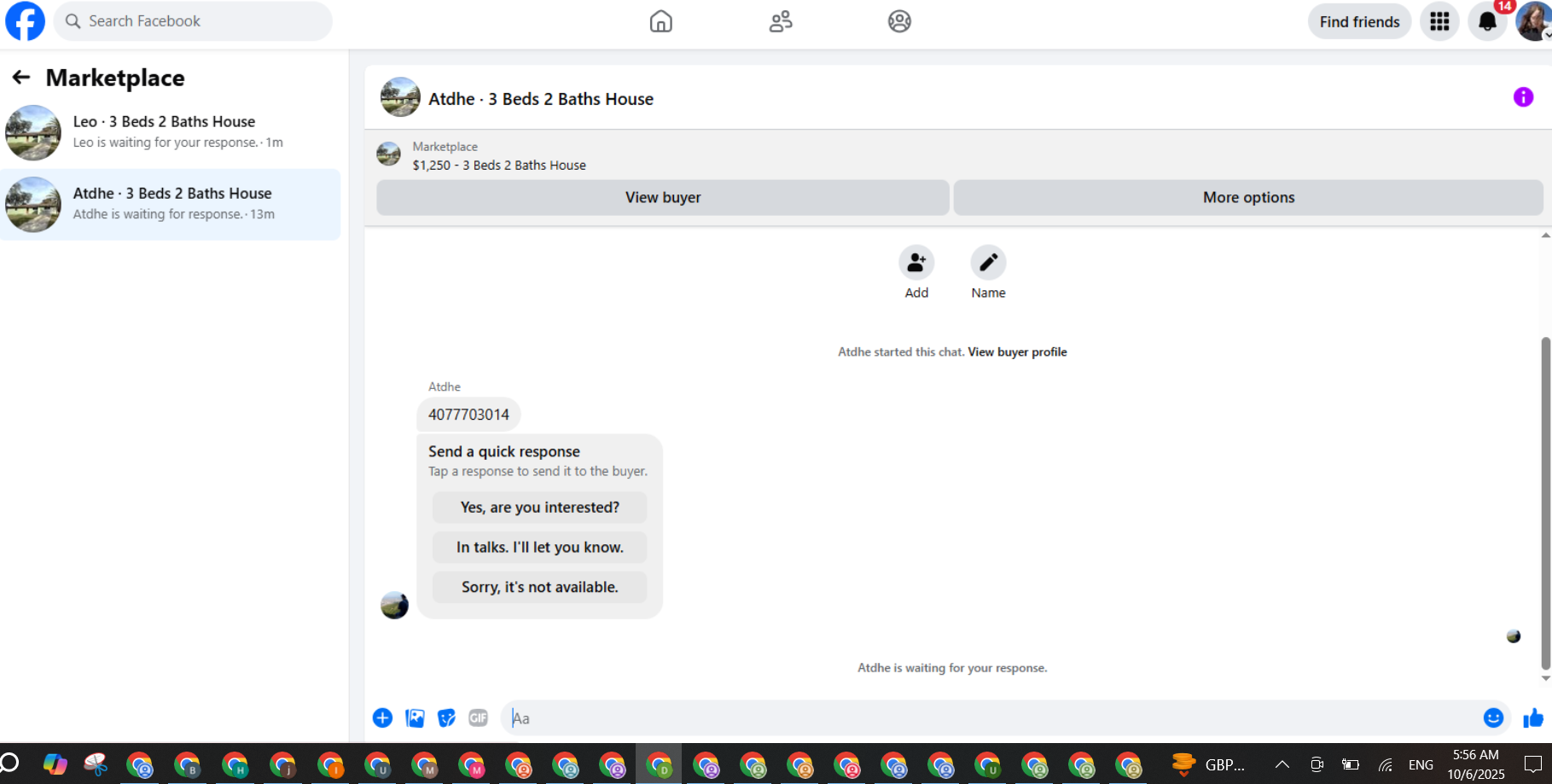Open the clock and date 5:56 AM
Image resolution: width=1552 pixels, height=784 pixels.
(1476, 764)
